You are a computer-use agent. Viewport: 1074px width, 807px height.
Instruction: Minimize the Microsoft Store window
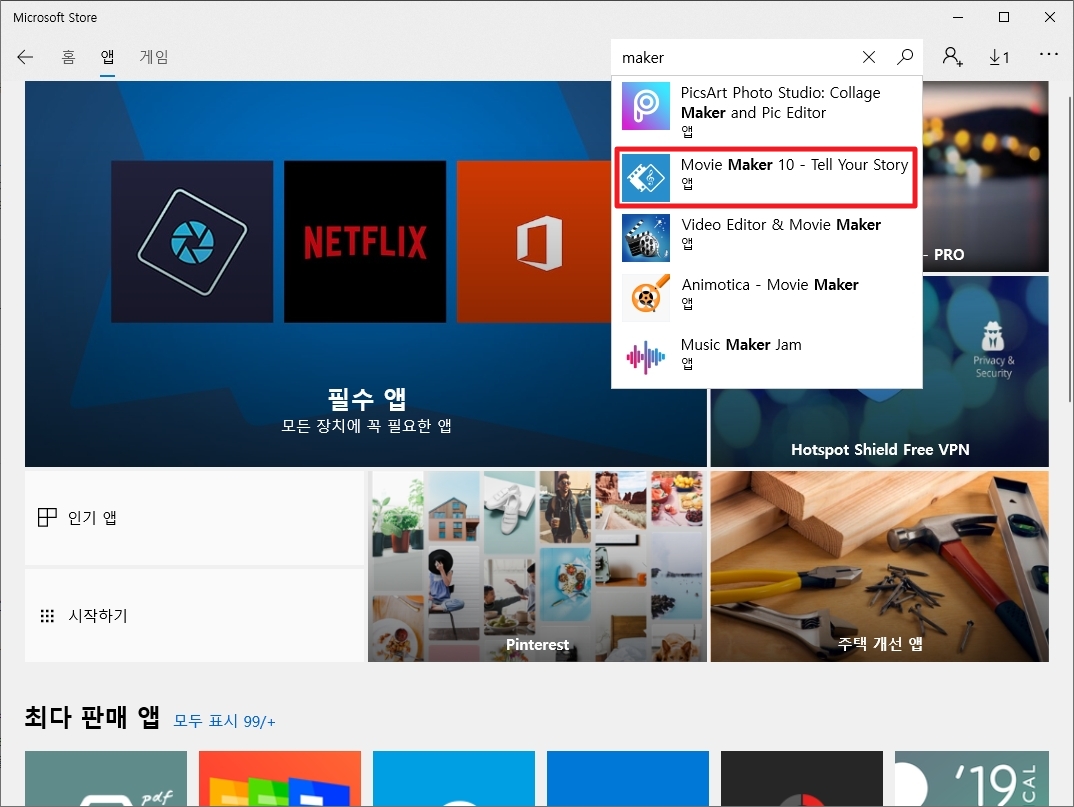point(958,17)
